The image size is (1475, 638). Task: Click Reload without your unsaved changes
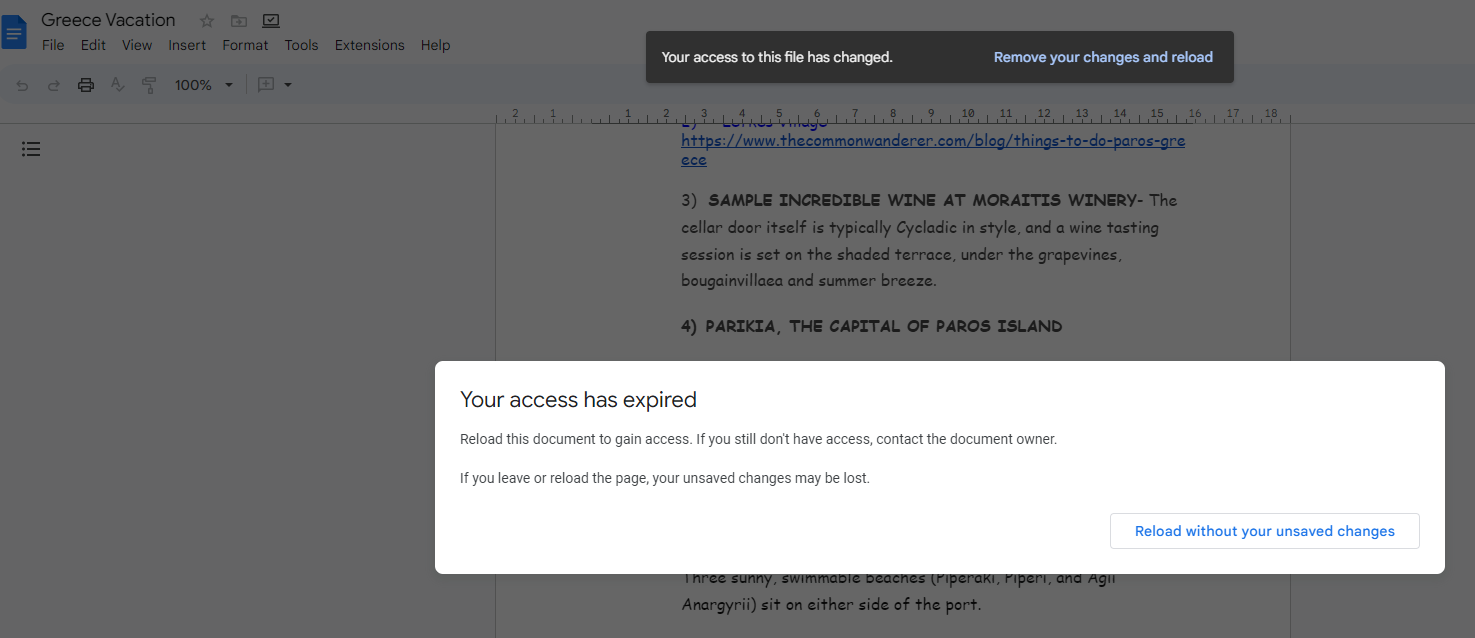[1264, 531]
